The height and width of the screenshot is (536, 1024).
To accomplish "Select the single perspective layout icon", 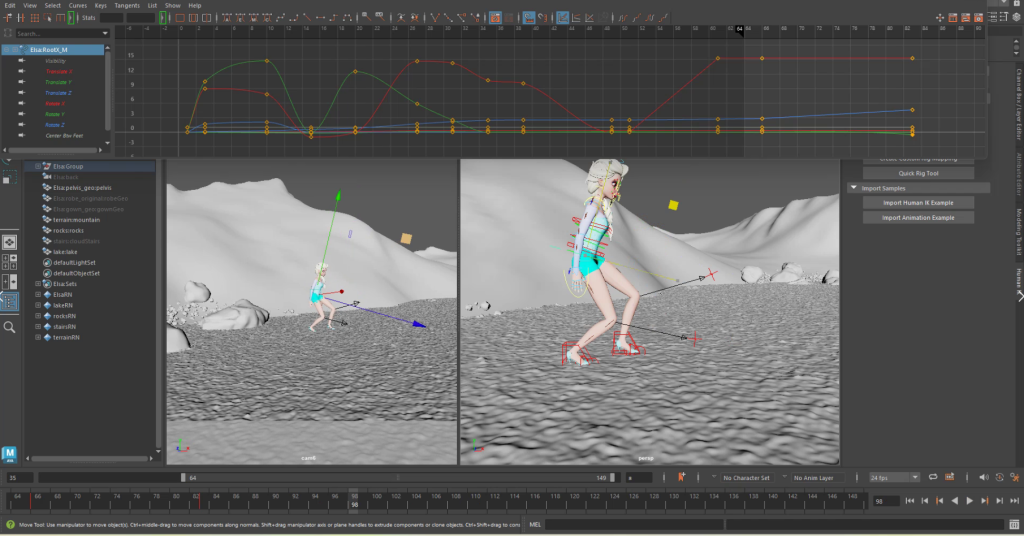I will pos(9,242).
